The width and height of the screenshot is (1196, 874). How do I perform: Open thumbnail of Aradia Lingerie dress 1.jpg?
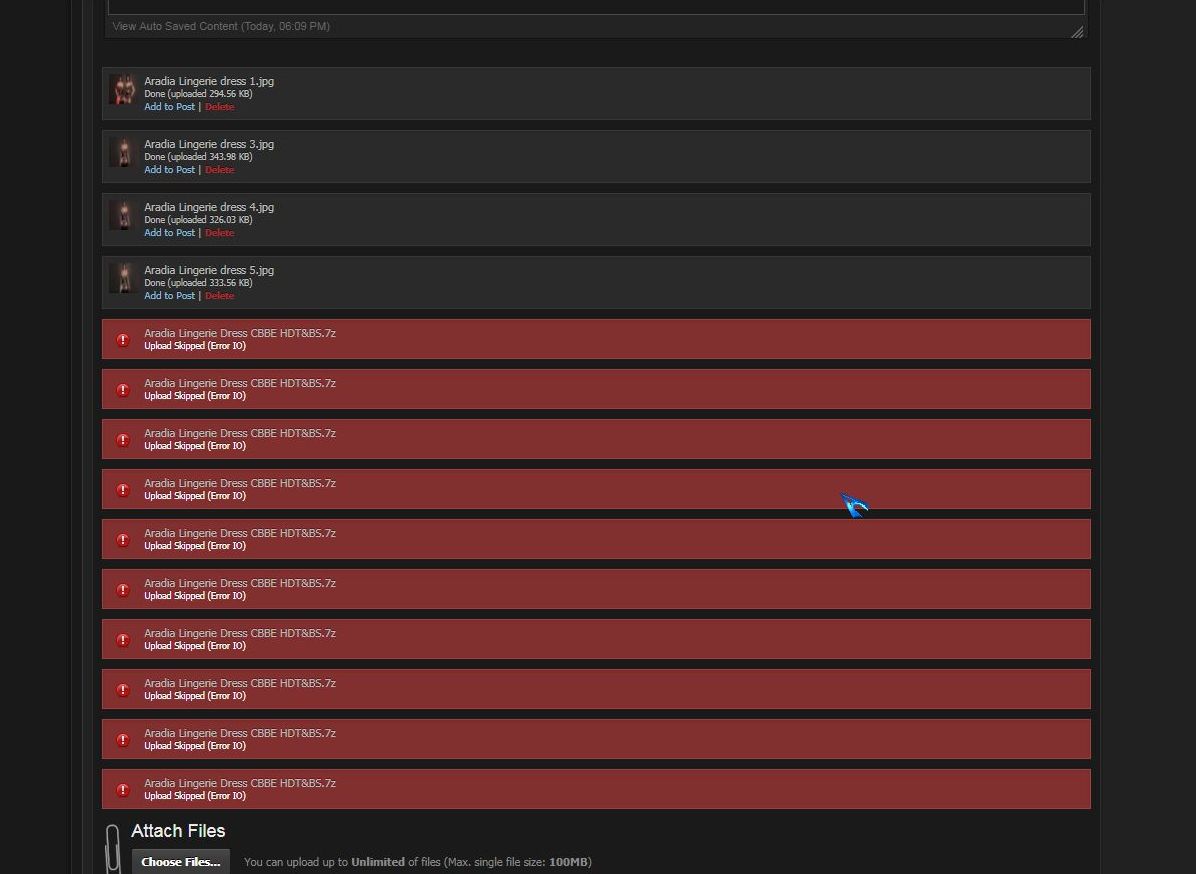[123, 90]
